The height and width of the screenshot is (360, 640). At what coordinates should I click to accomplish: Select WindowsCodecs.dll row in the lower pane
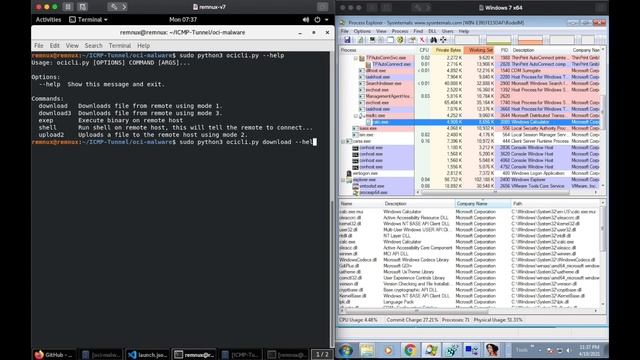tap(469, 260)
